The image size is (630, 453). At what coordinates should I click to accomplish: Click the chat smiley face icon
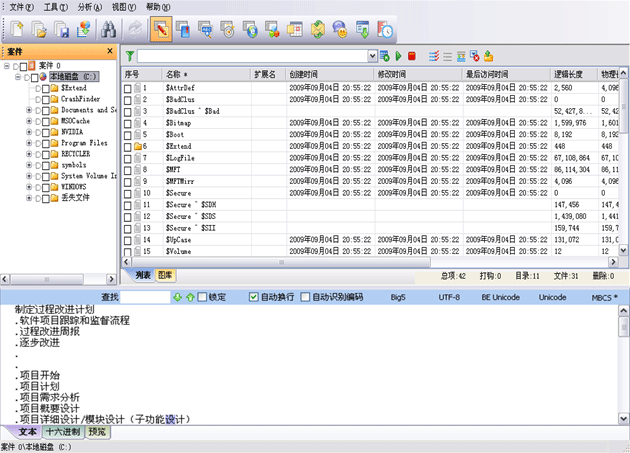click(x=340, y=29)
